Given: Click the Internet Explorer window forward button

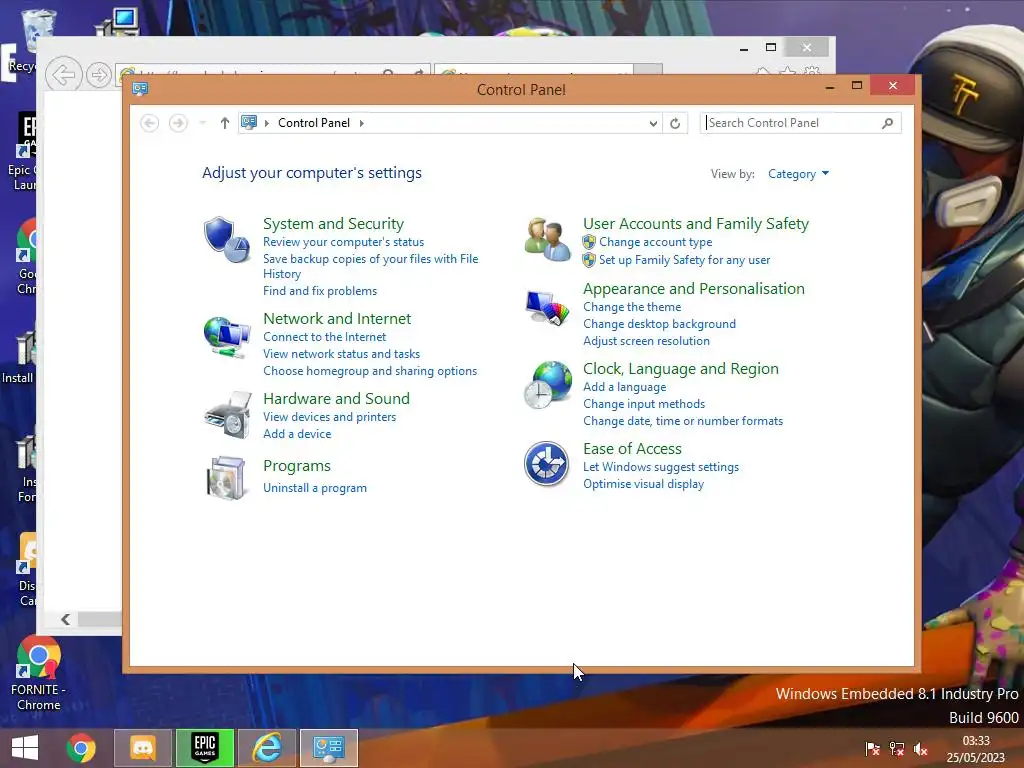Looking at the screenshot, I should pos(99,74).
